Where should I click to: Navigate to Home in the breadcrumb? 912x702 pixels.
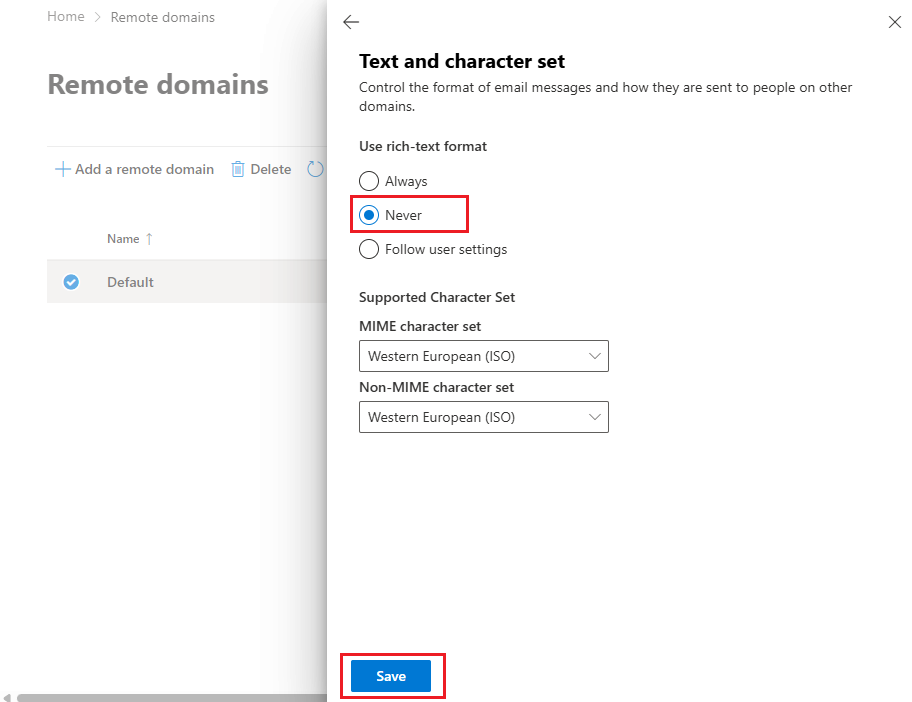click(x=66, y=17)
